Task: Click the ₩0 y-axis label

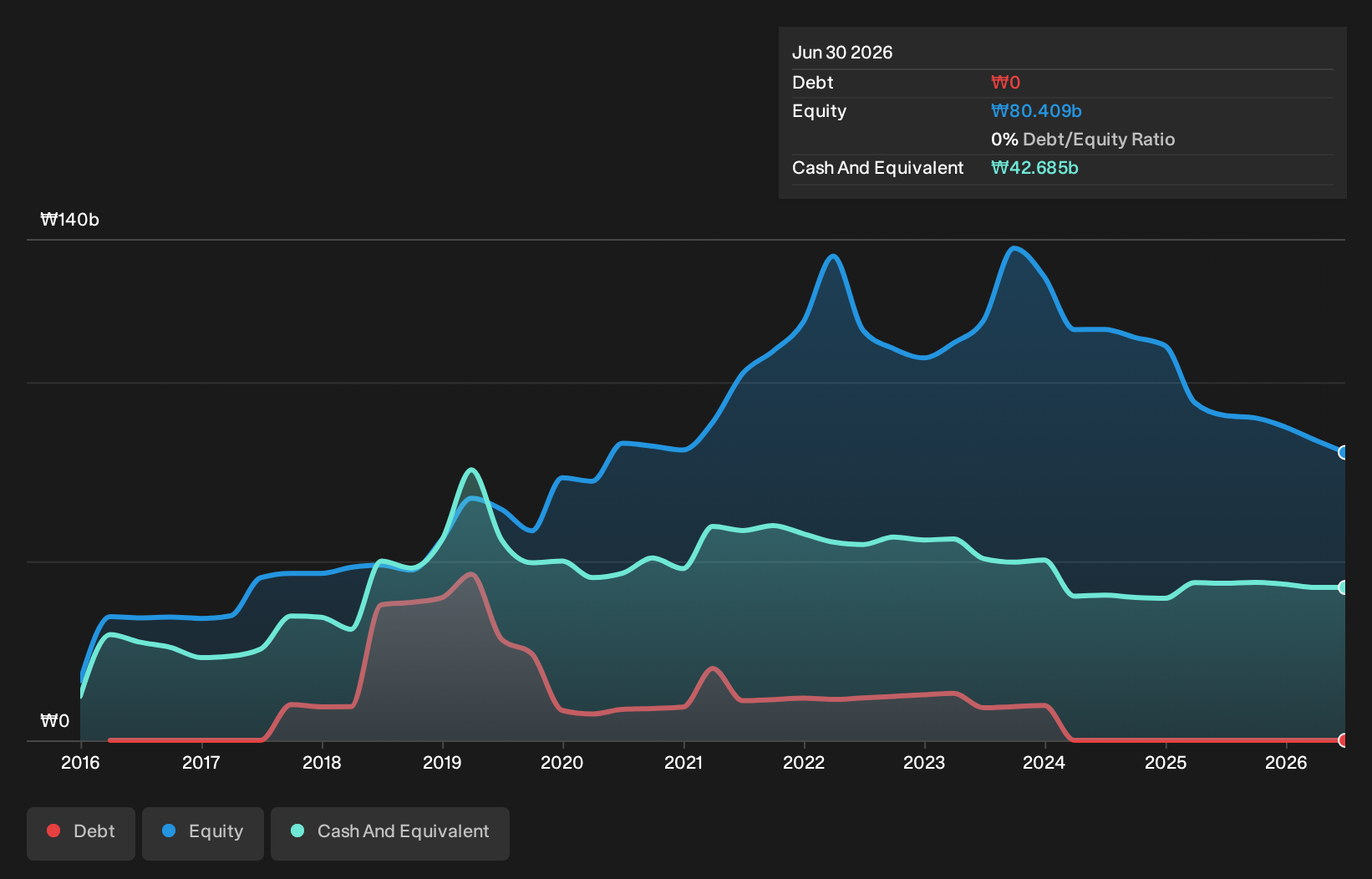Action: click(x=55, y=721)
